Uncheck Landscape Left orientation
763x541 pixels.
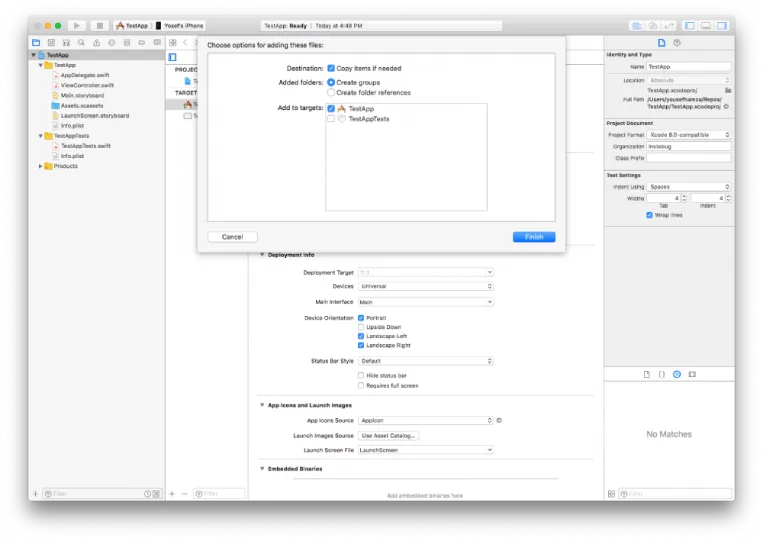coord(361,336)
